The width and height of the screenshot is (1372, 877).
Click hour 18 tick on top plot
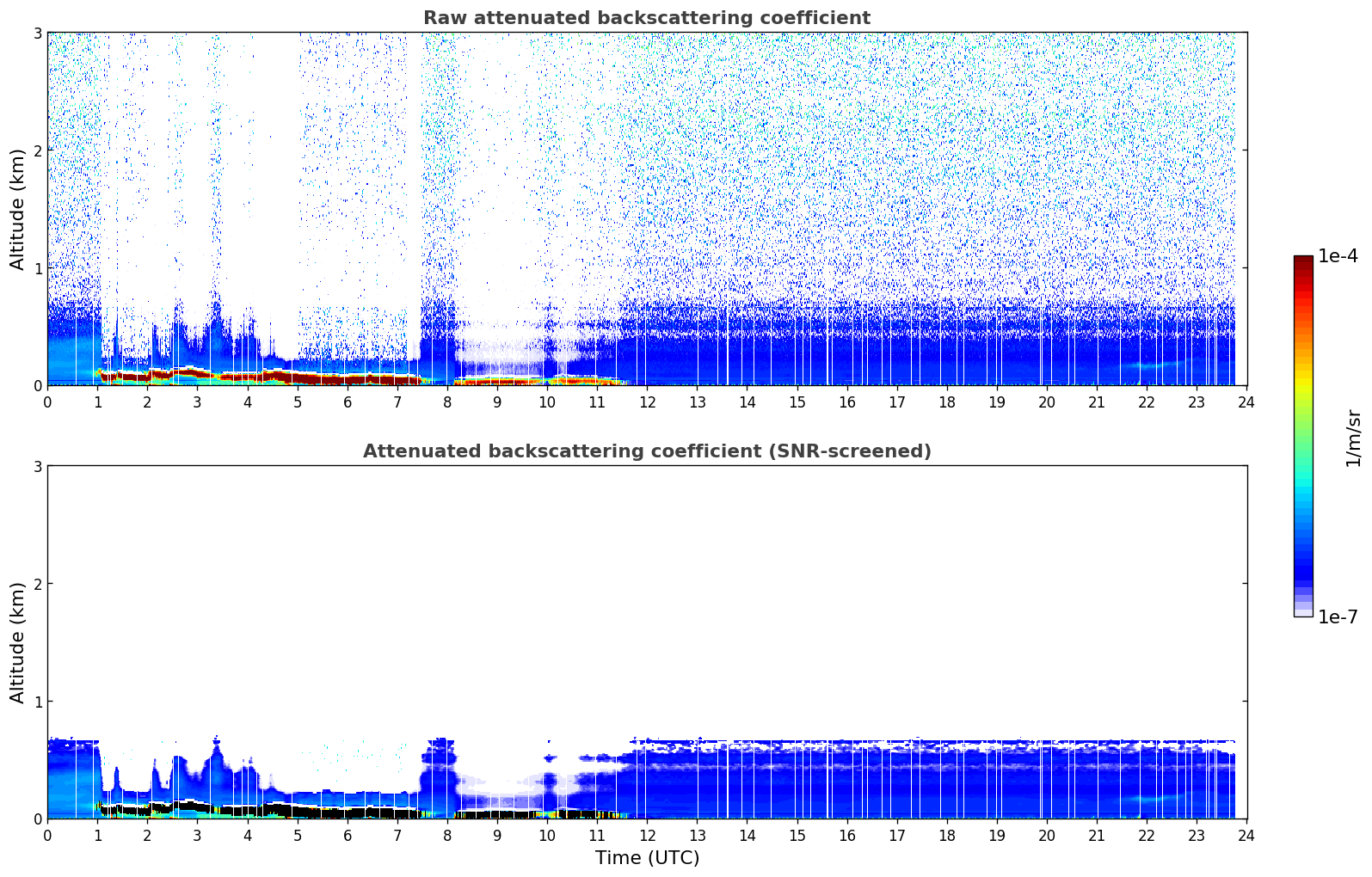click(x=947, y=402)
